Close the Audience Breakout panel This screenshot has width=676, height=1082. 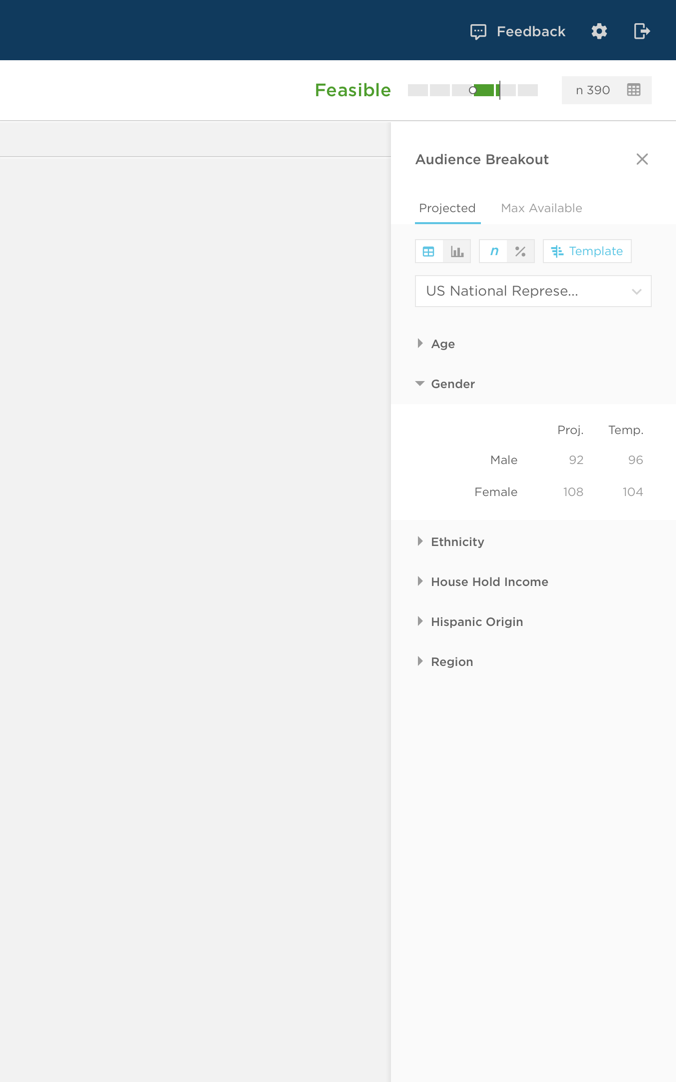(642, 159)
